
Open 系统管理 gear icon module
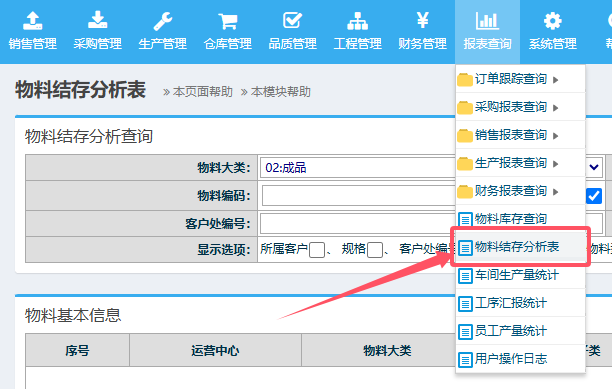tap(553, 32)
